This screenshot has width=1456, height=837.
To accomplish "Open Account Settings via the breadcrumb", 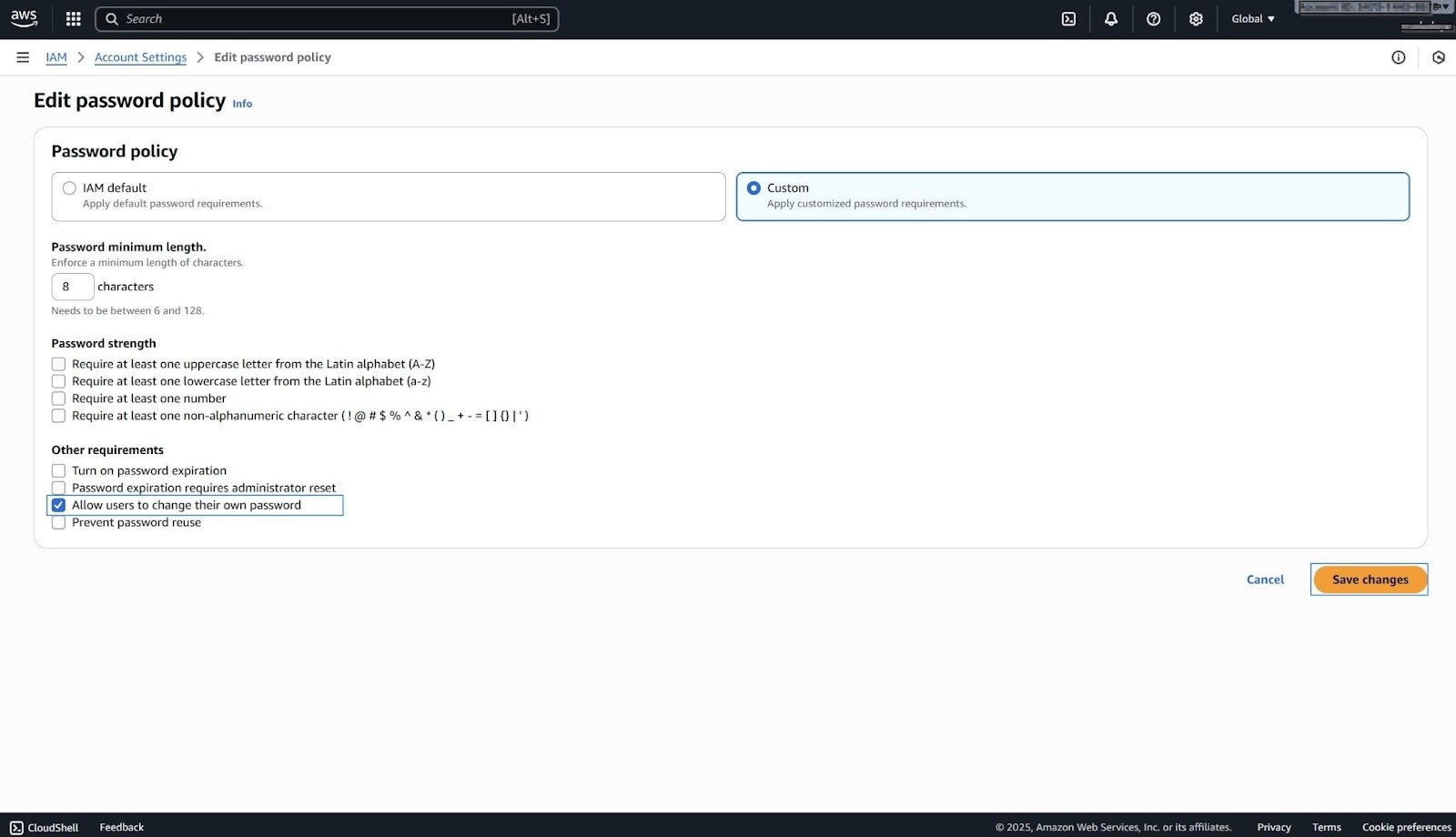I will click(x=140, y=56).
